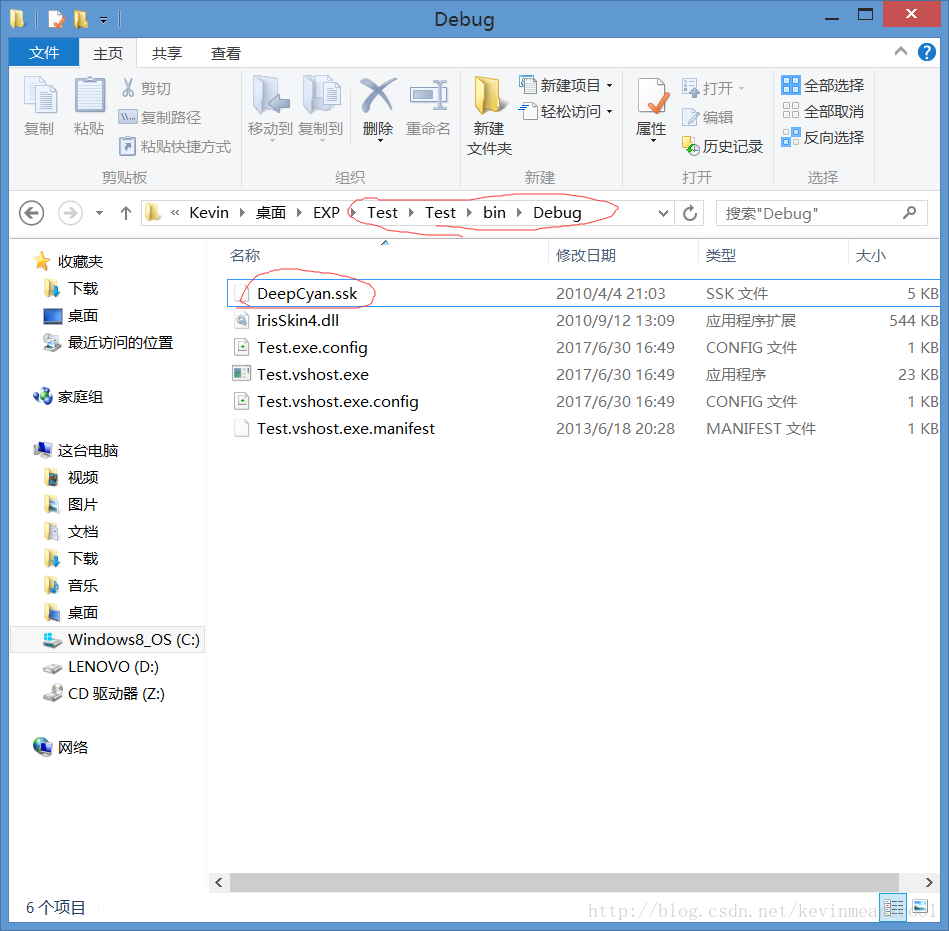
Task: Switch to the Home (主页) tab
Action: [108, 53]
